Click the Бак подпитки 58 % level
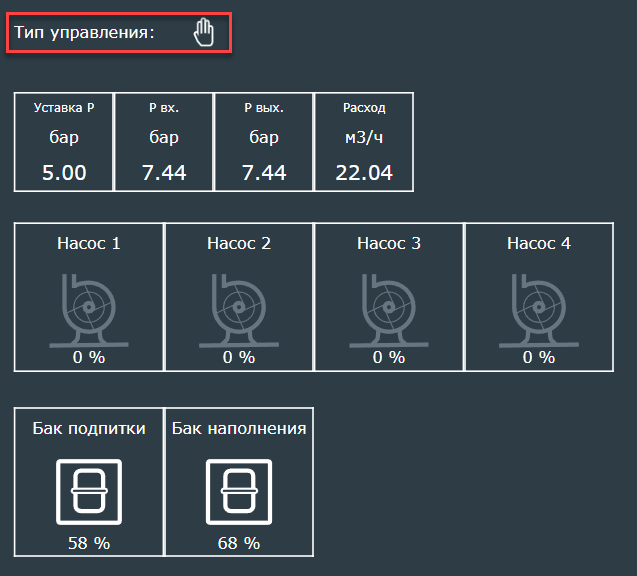The width and height of the screenshot is (637, 576). 88,543
